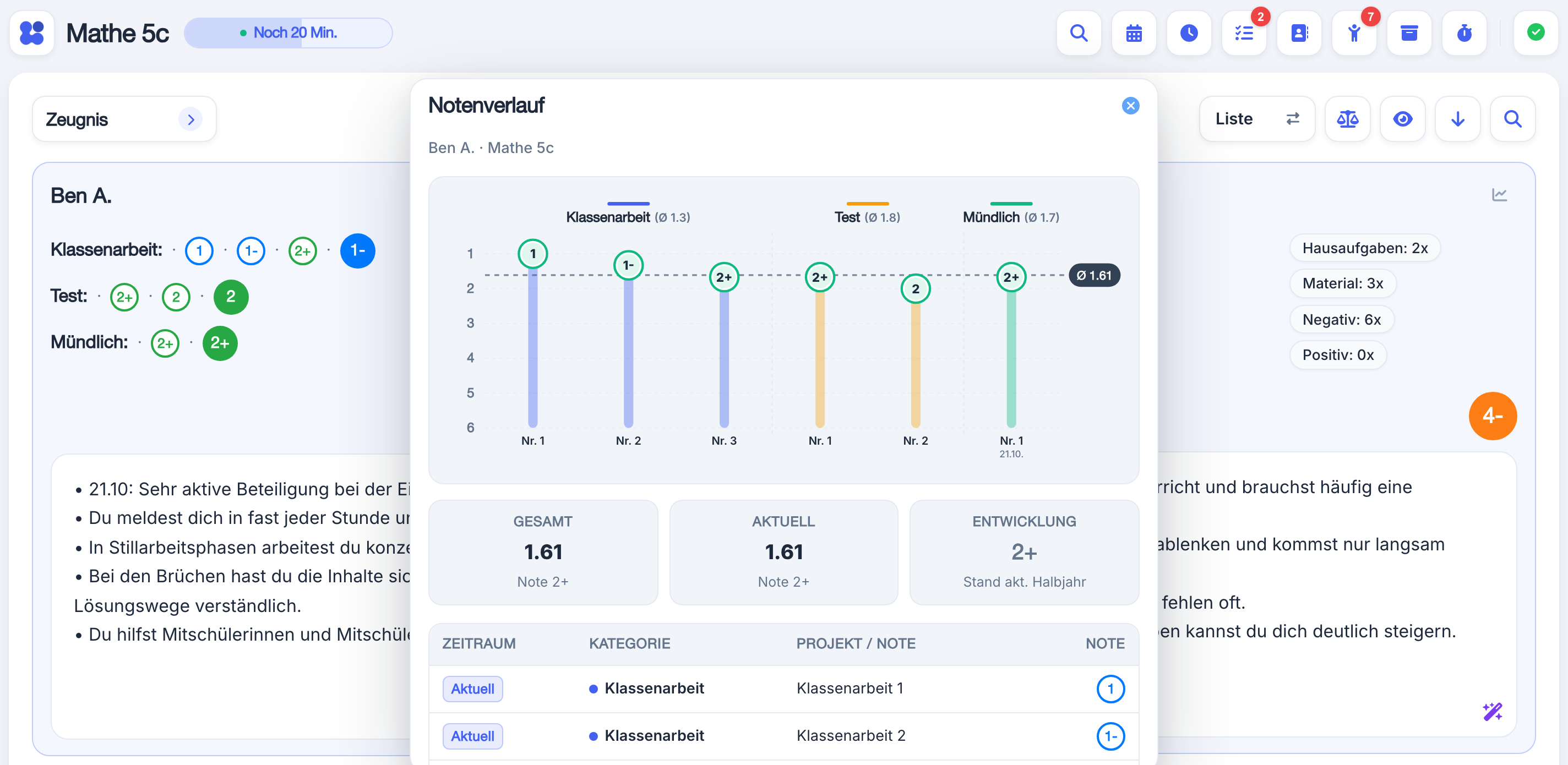Click the filled green 2 Test grade badge
This screenshot has height=765, width=1568.
click(231, 297)
